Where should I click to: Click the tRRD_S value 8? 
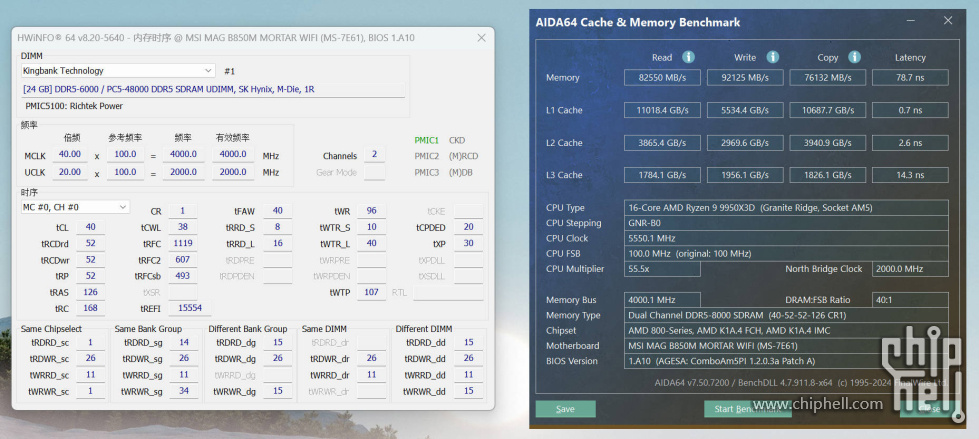tap(277, 227)
